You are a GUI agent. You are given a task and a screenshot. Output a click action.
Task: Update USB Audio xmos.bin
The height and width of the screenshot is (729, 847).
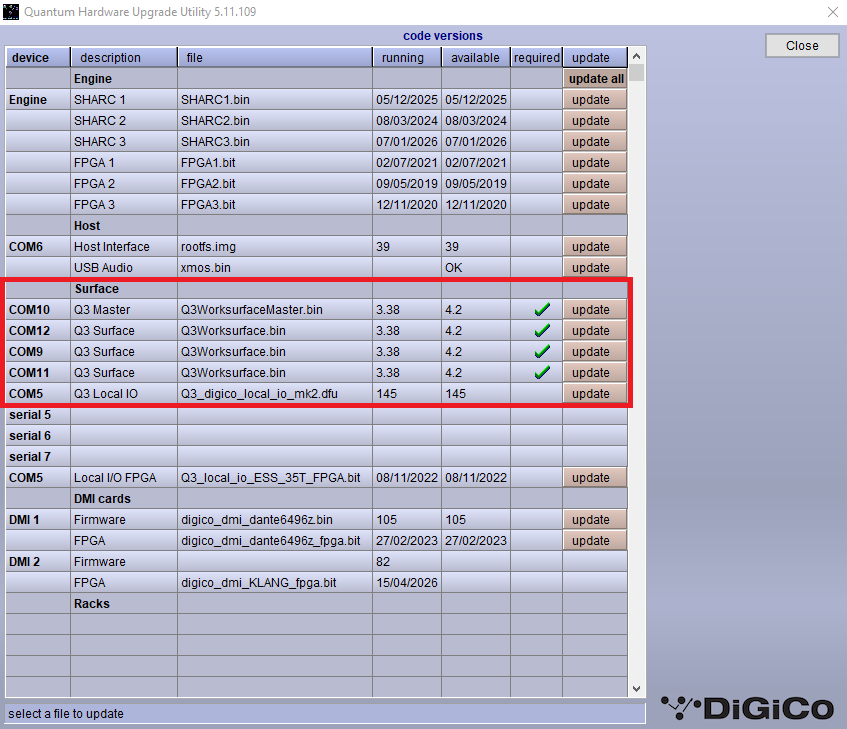[x=595, y=268]
